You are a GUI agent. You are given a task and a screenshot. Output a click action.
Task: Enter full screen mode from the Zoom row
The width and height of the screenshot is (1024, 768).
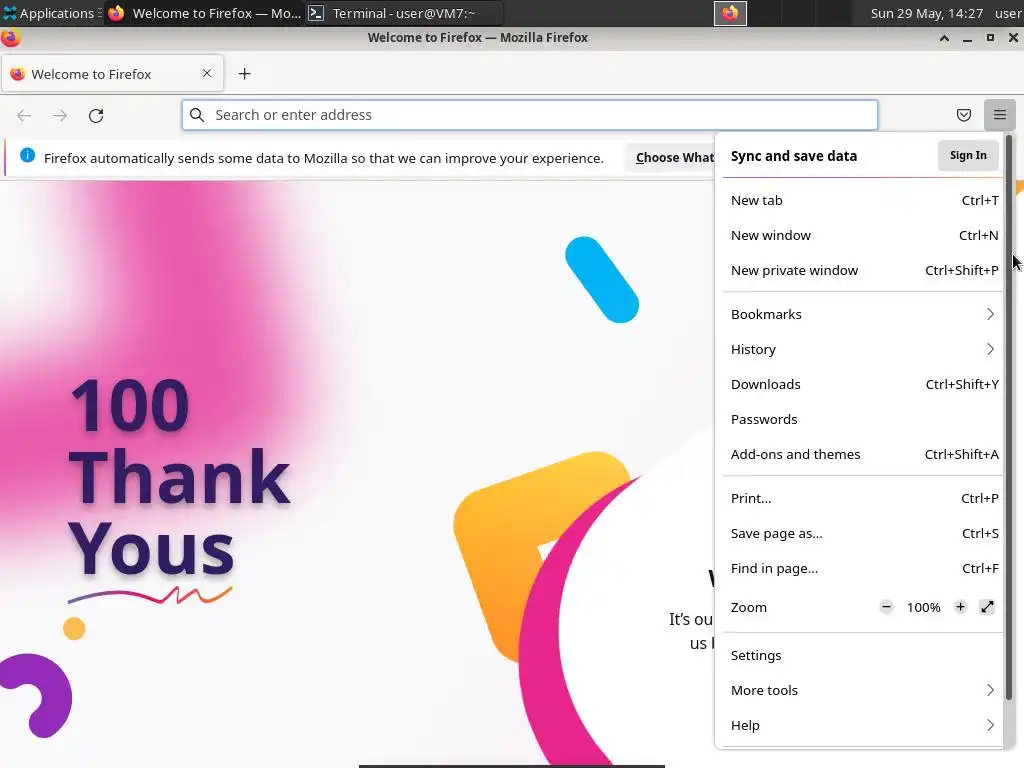(x=987, y=607)
